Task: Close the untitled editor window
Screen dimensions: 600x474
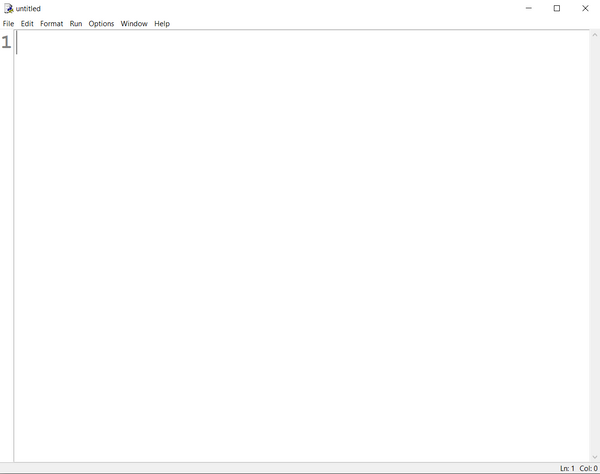Action: tap(585, 8)
